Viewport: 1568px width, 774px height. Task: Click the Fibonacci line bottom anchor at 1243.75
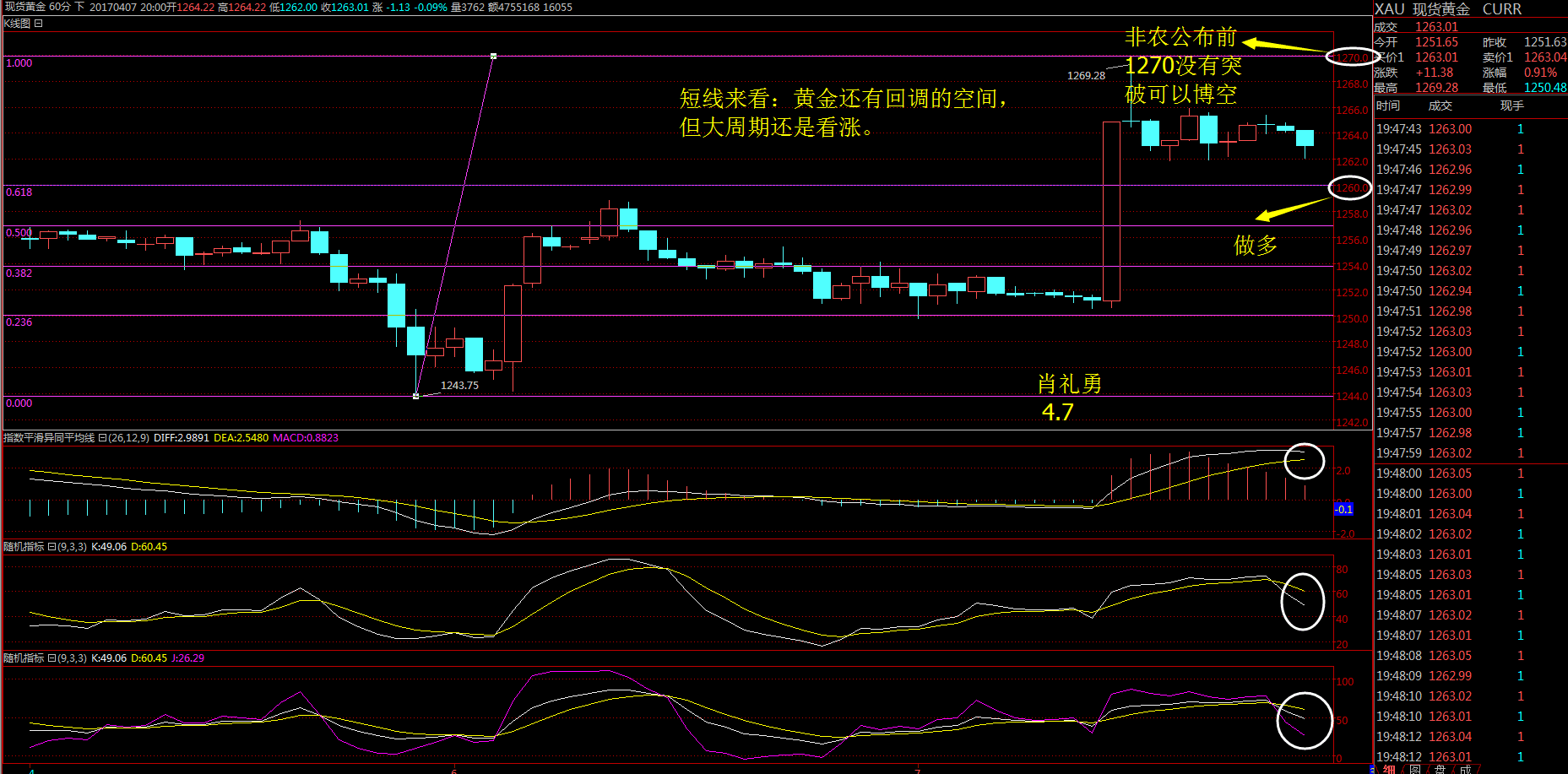(x=415, y=396)
